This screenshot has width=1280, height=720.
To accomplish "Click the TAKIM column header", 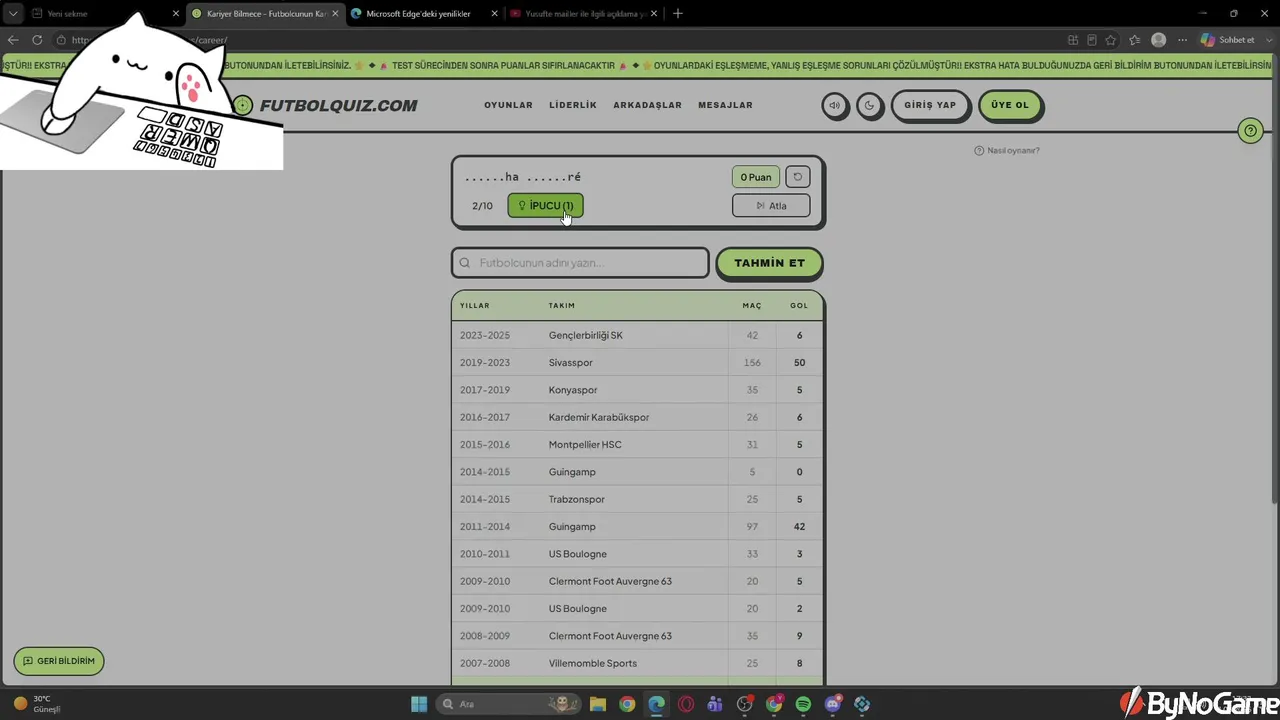I will coord(562,305).
